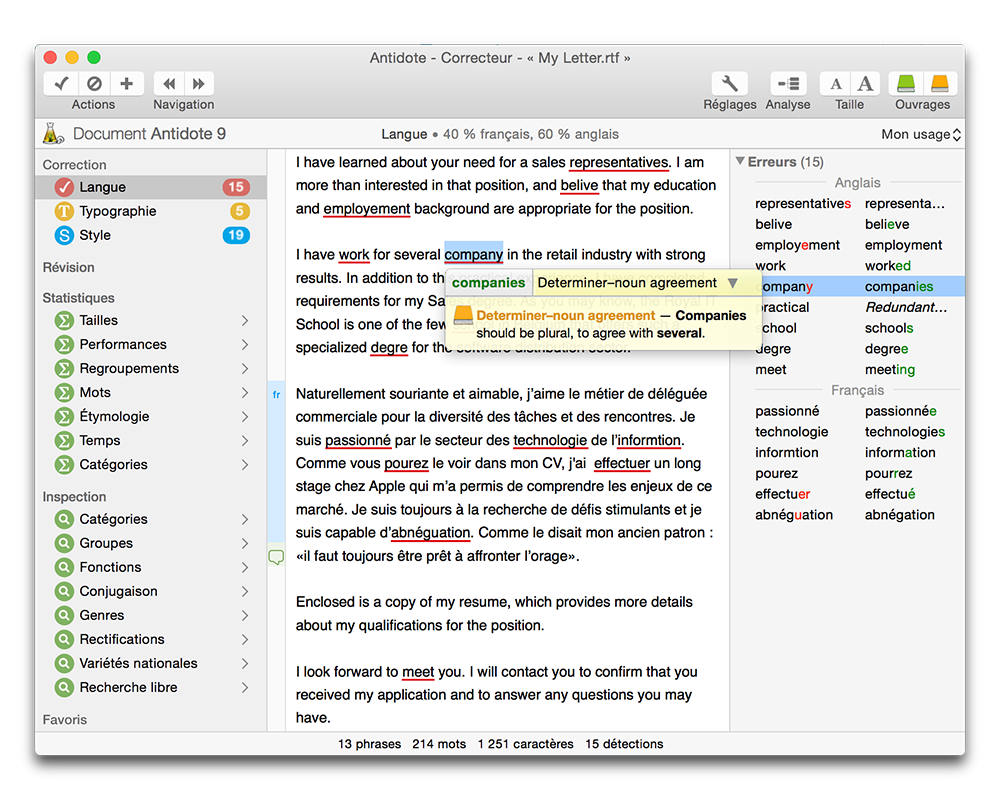This screenshot has width=1000, height=799.
Task: Click the checkmark accept correction button
Action: [x=61, y=84]
